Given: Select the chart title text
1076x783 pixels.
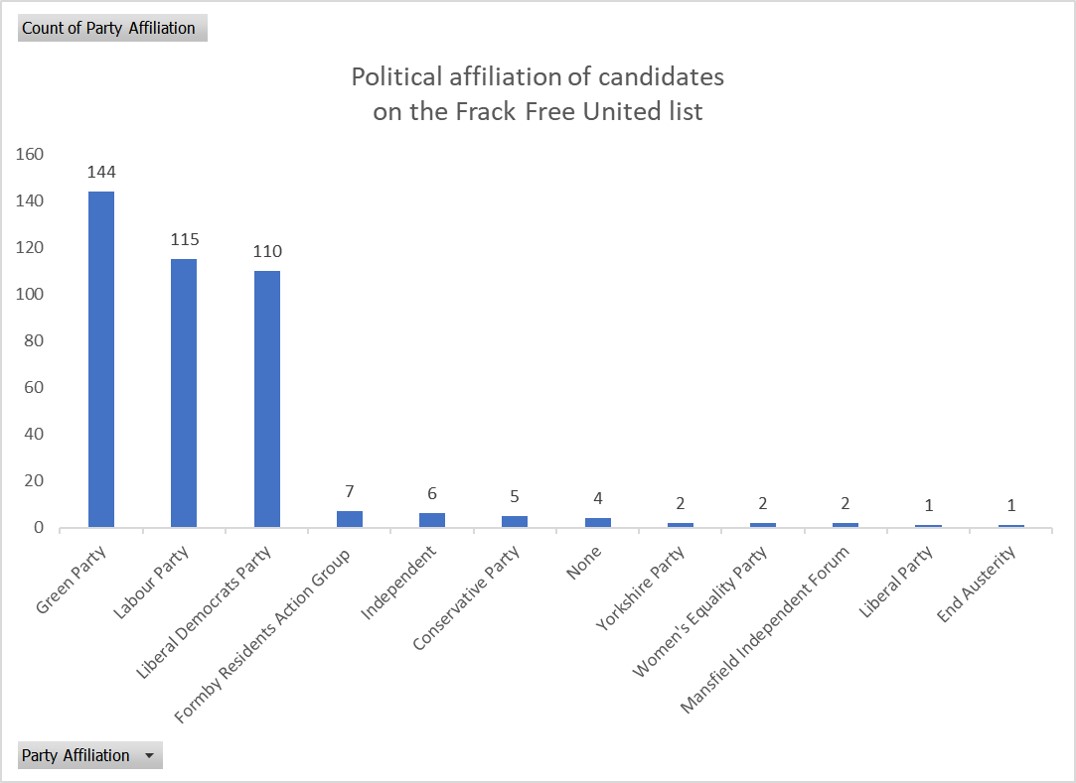Looking at the screenshot, I should coord(537,92).
